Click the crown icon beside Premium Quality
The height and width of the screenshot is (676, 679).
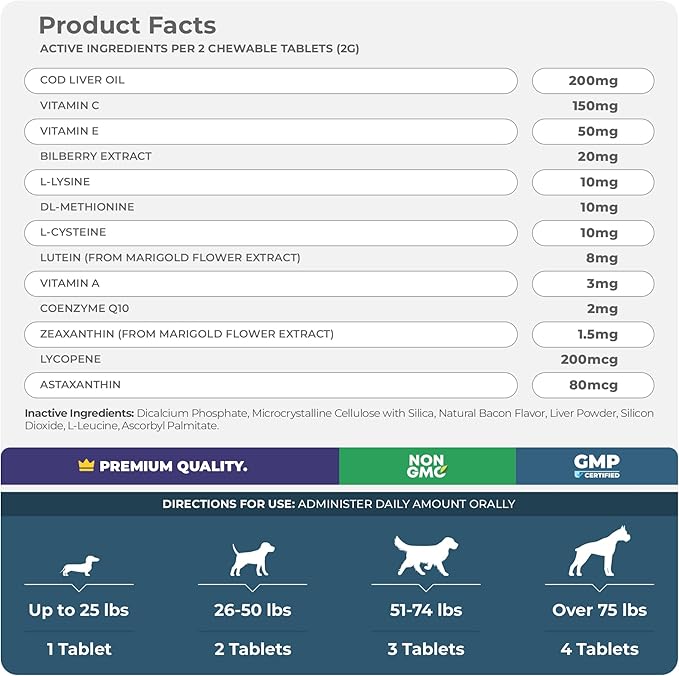pos(84,466)
